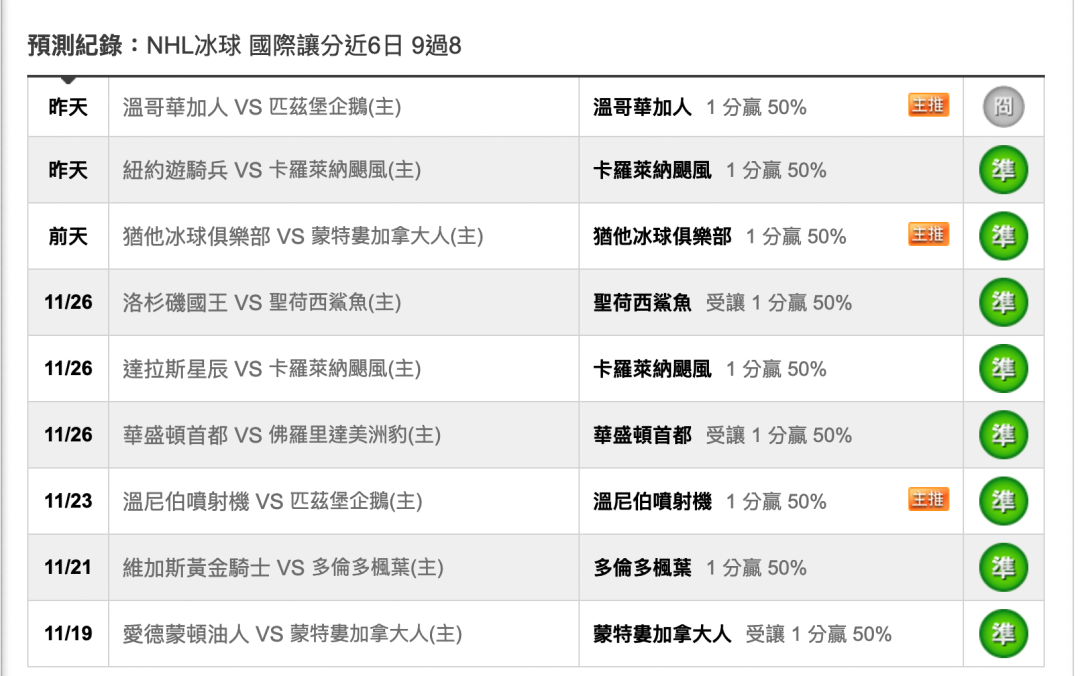Click green 準 icon for 愛德蒙頓油人 match
Viewport: 1080px width, 676px height.
(1004, 633)
